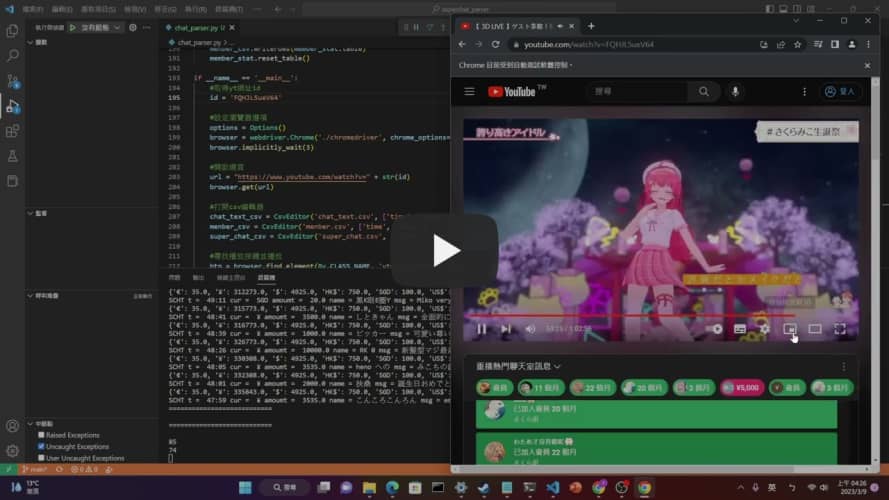The height and width of the screenshot is (500, 889).
Task: Open the Extensions view in VS Code
Action: pyautogui.click(x=12, y=131)
